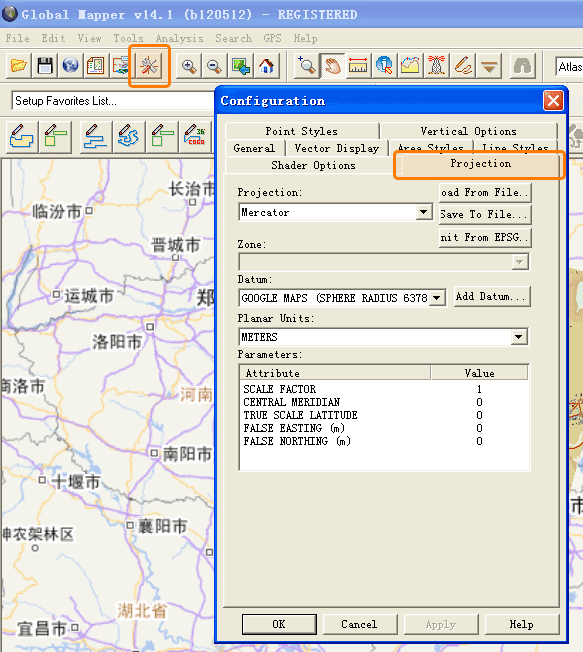Select the Grab-and-drag hand tool
This screenshot has width=583, height=652.
coord(332,66)
